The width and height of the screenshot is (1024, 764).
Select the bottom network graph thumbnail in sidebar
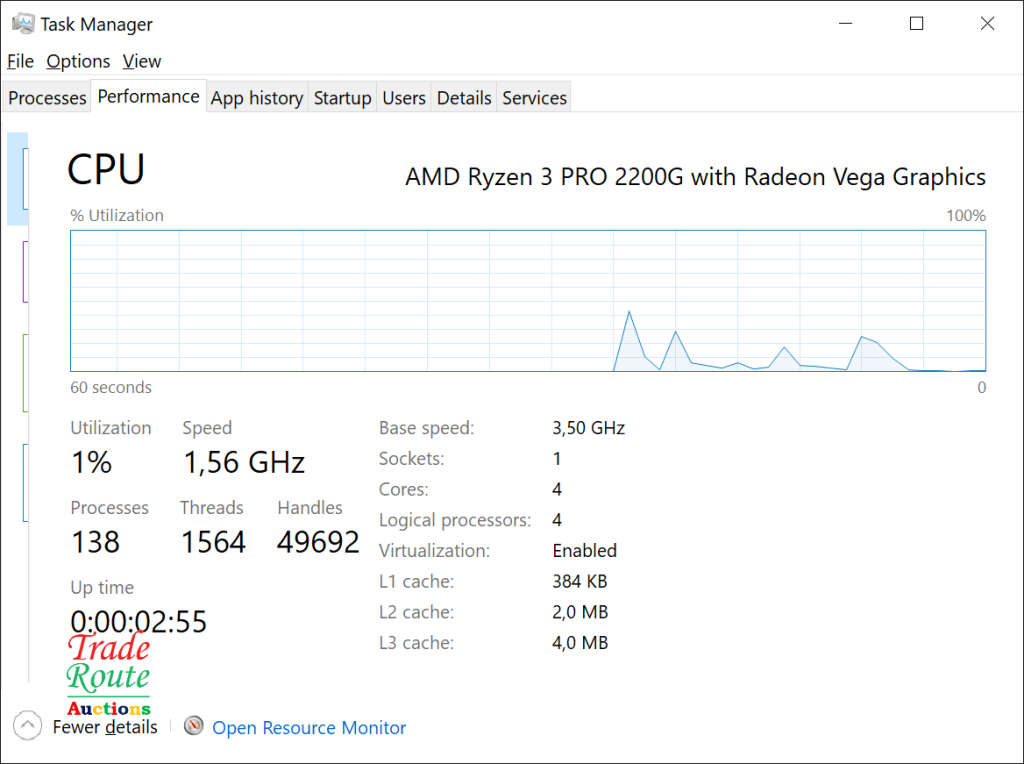tap(18, 480)
